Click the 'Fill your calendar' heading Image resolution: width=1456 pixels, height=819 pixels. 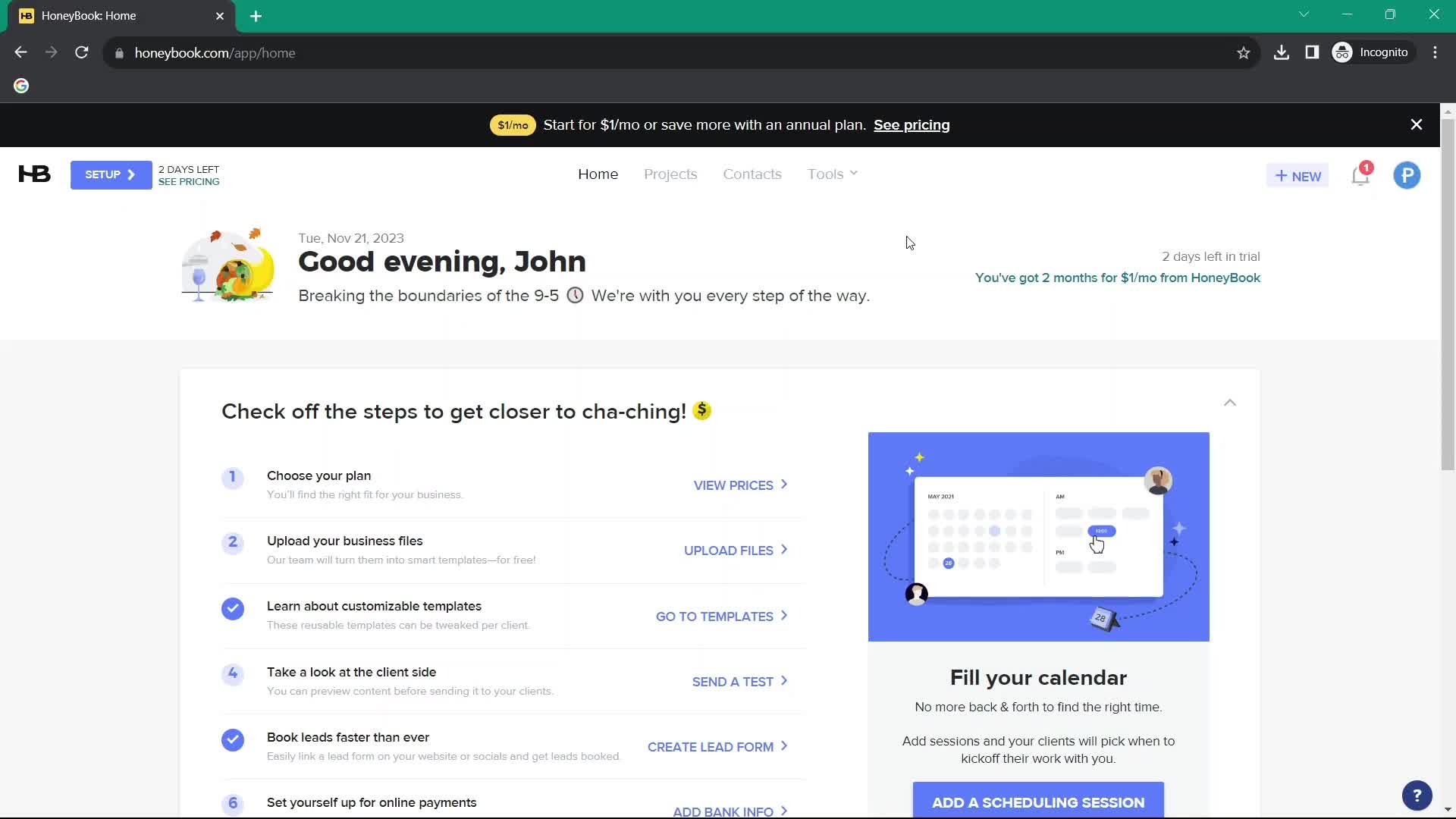[x=1038, y=677]
